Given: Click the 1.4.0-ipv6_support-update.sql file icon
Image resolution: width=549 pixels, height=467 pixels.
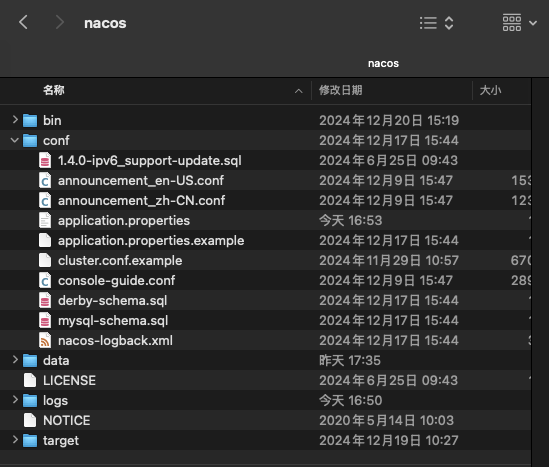Looking at the screenshot, I should tap(45, 160).
